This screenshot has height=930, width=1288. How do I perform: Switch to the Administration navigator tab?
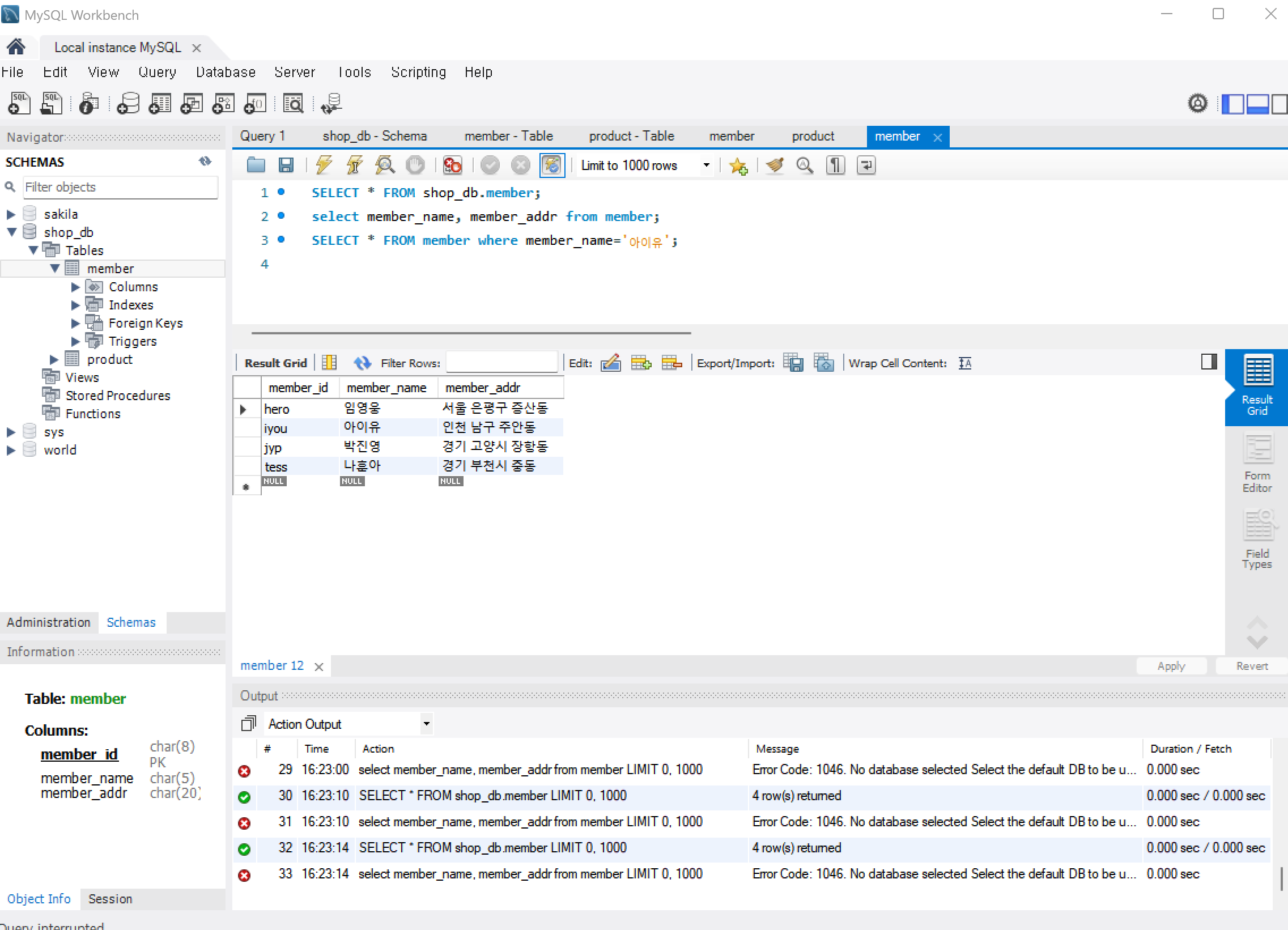click(48, 622)
